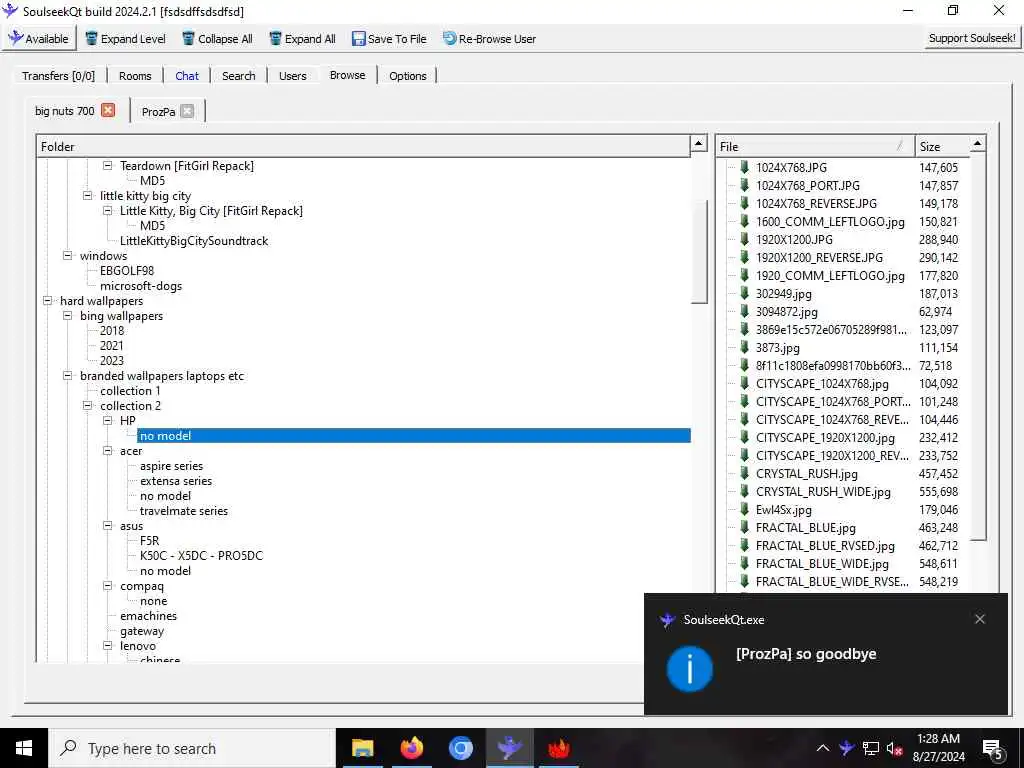Switch to the Rooms tab
Image resolution: width=1024 pixels, height=768 pixels.
pyautogui.click(x=135, y=76)
